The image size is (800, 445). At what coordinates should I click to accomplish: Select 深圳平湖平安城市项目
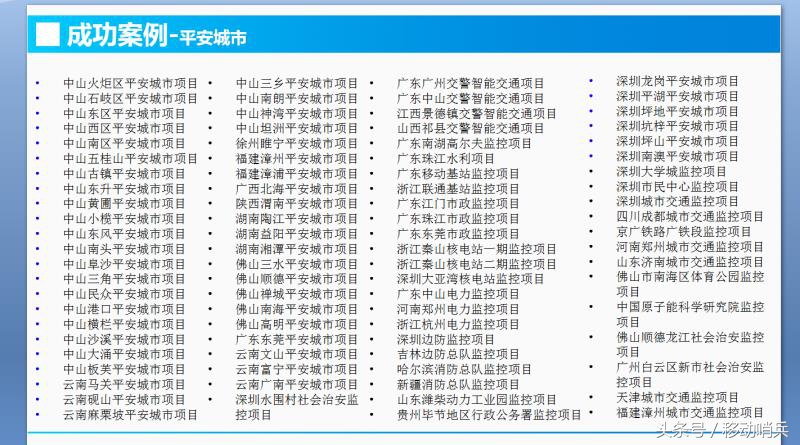678,96
